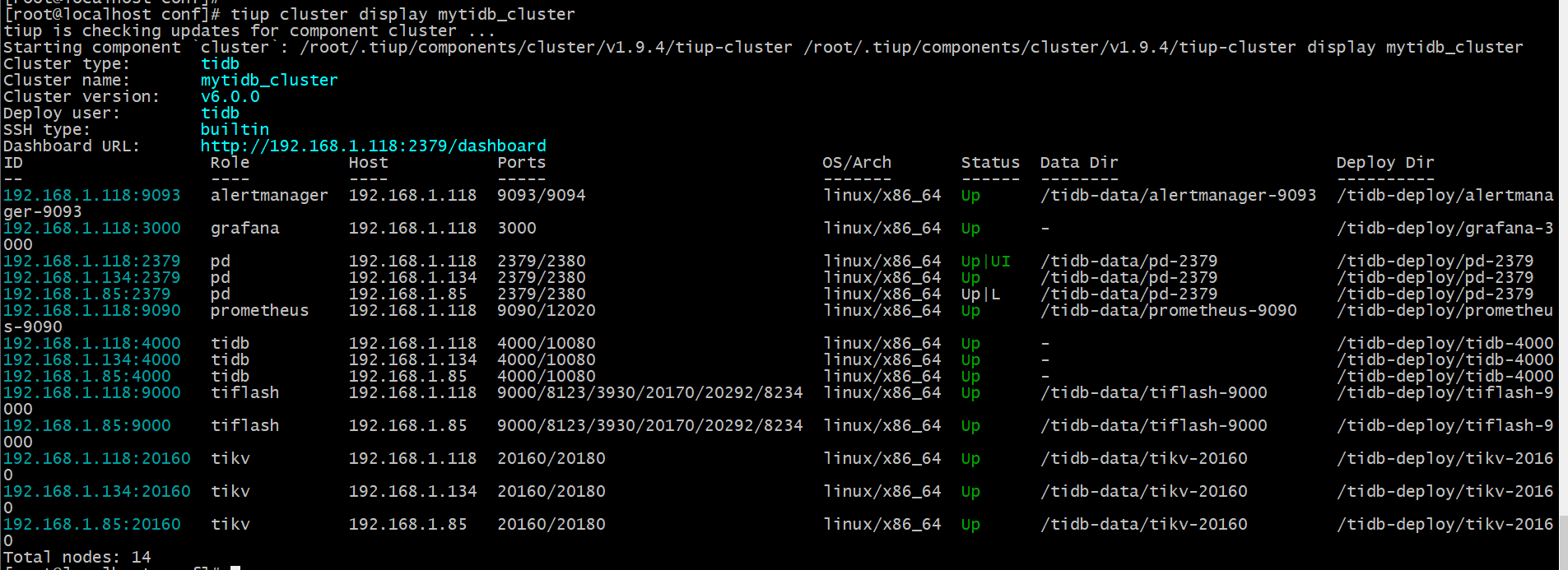Image resolution: width=1568 pixels, height=570 pixels.
Task: Click the command tiup cluster display mytidb_cluster
Action: point(402,14)
